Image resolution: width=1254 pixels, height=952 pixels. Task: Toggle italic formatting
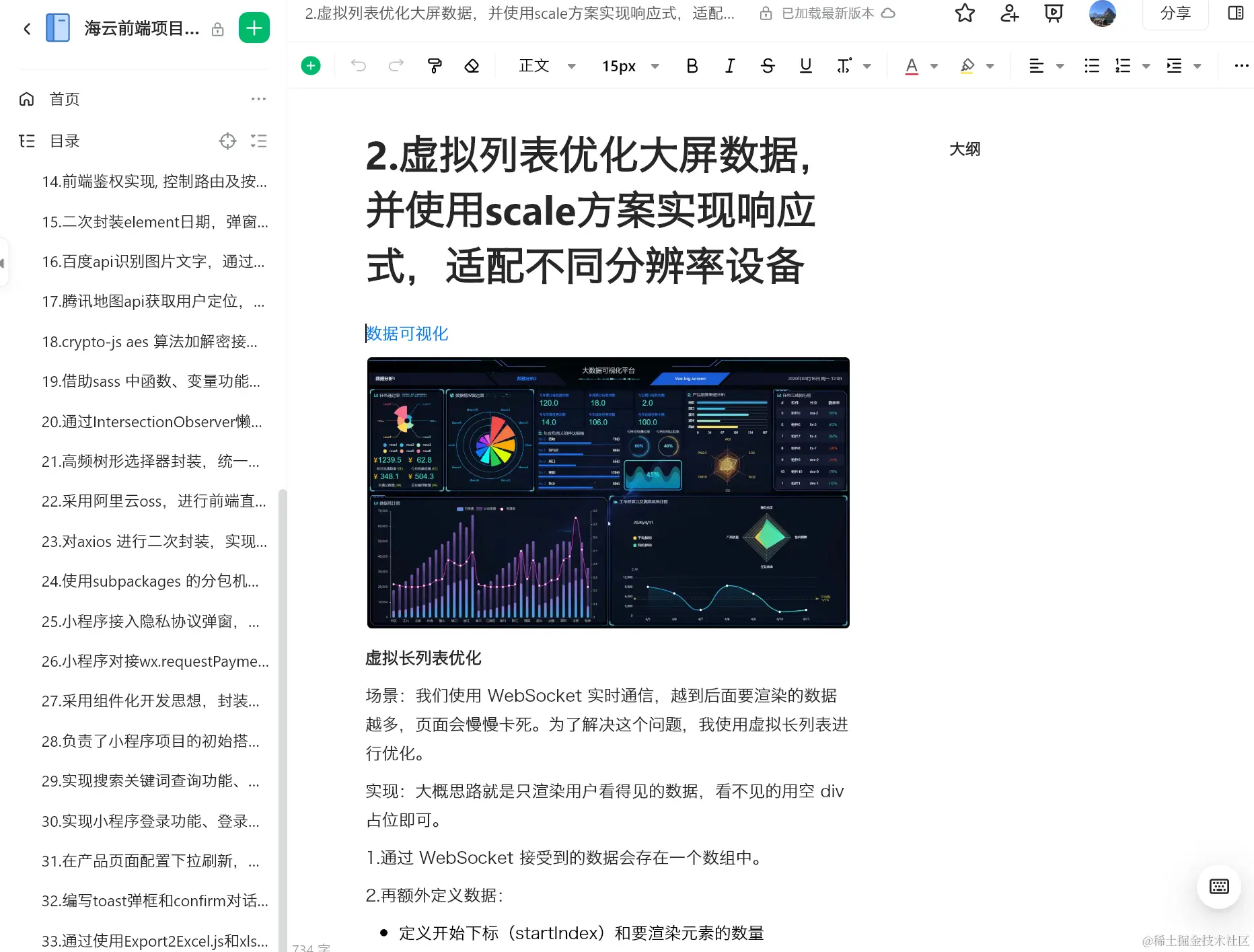point(730,66)
